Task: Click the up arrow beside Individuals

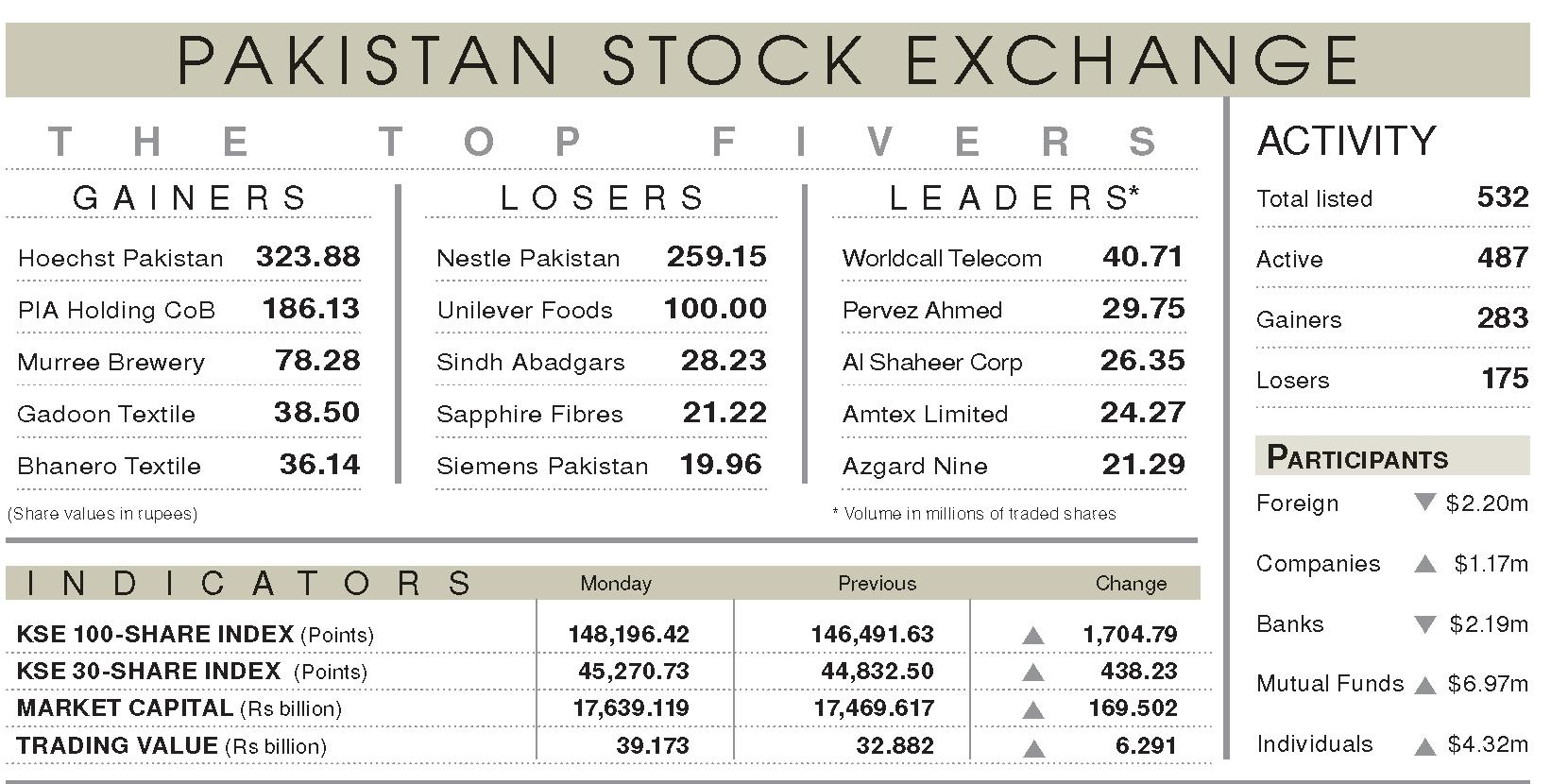Action: pyautogui.click(x=1424, y=745)
